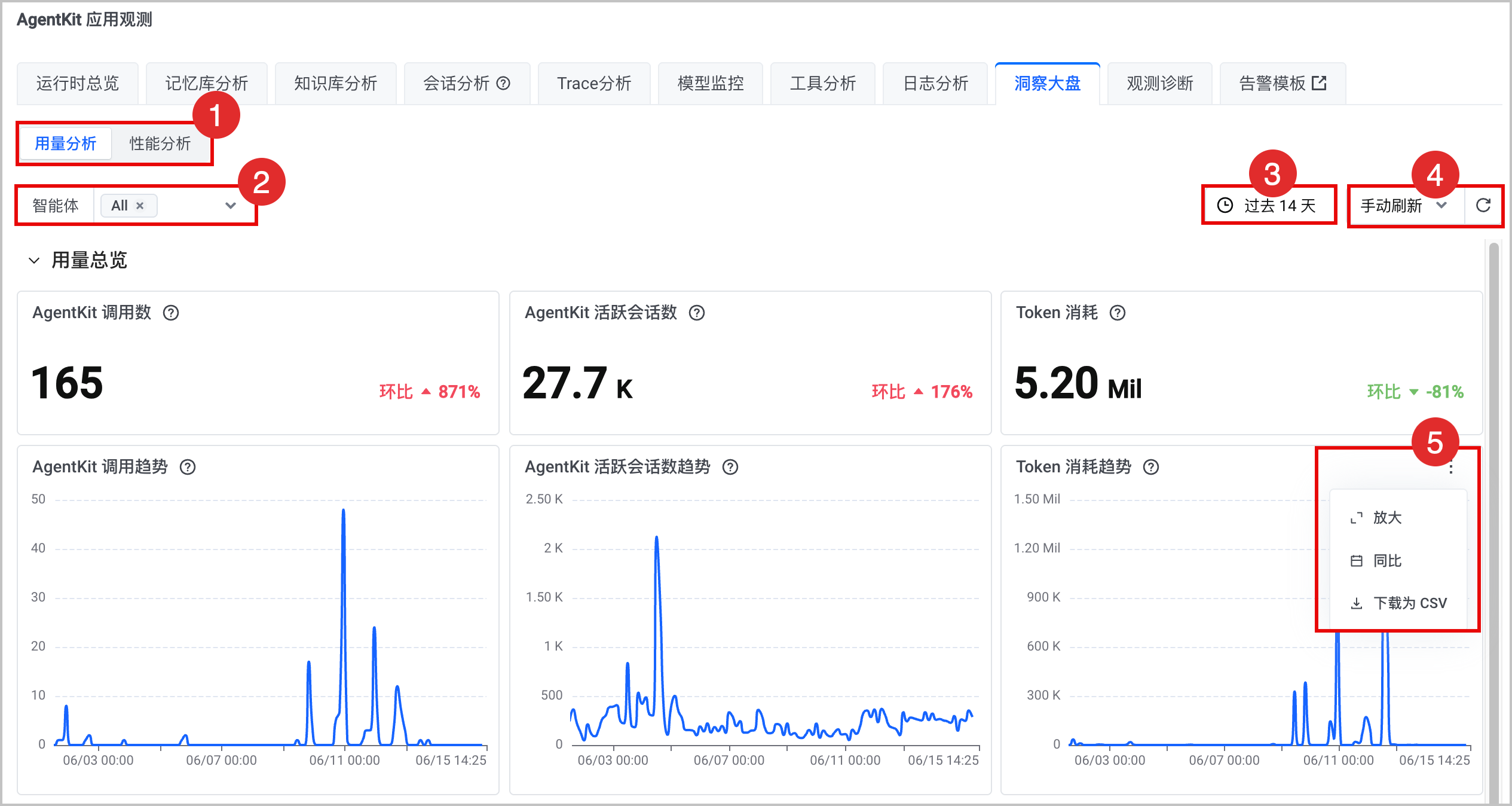Click help icon beside AgentKit 调用趋势
The width and height of the screenshot is (1512, 806).
(x=188, y=467)
